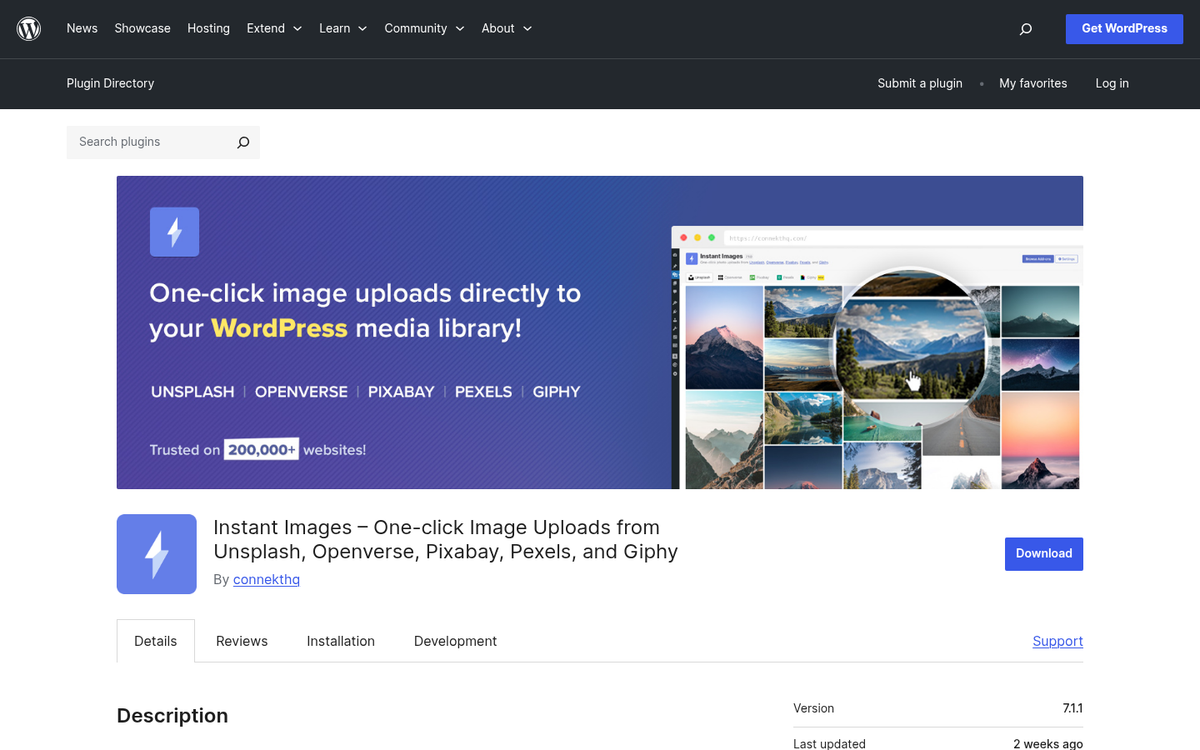Expand the Extend dropdown menu
Screen dimensions: 1200x750
(x=273, y=28)
